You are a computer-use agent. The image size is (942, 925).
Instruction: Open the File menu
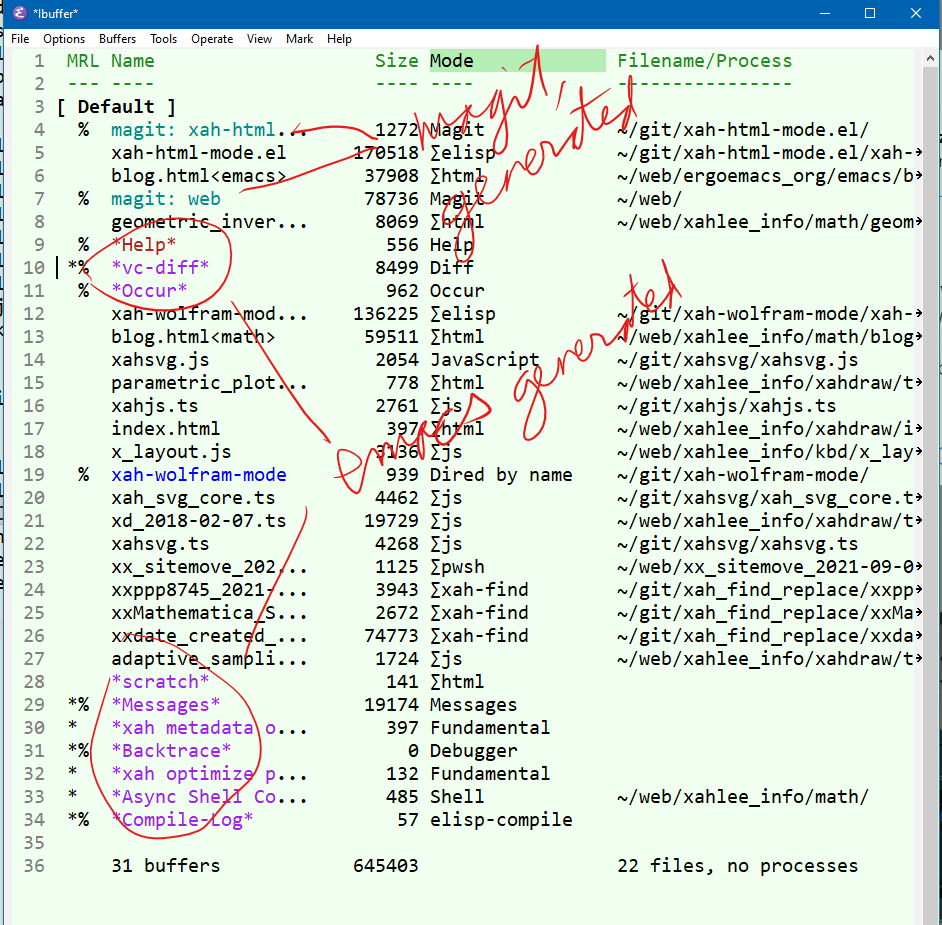pyautogui.click(x=20, y=39)
